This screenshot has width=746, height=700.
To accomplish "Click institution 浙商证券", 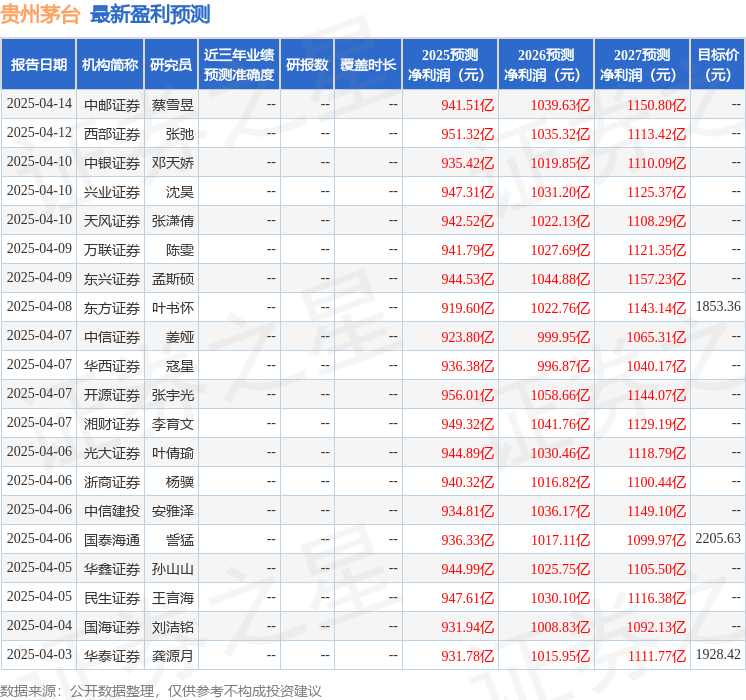I will (112, 482).
